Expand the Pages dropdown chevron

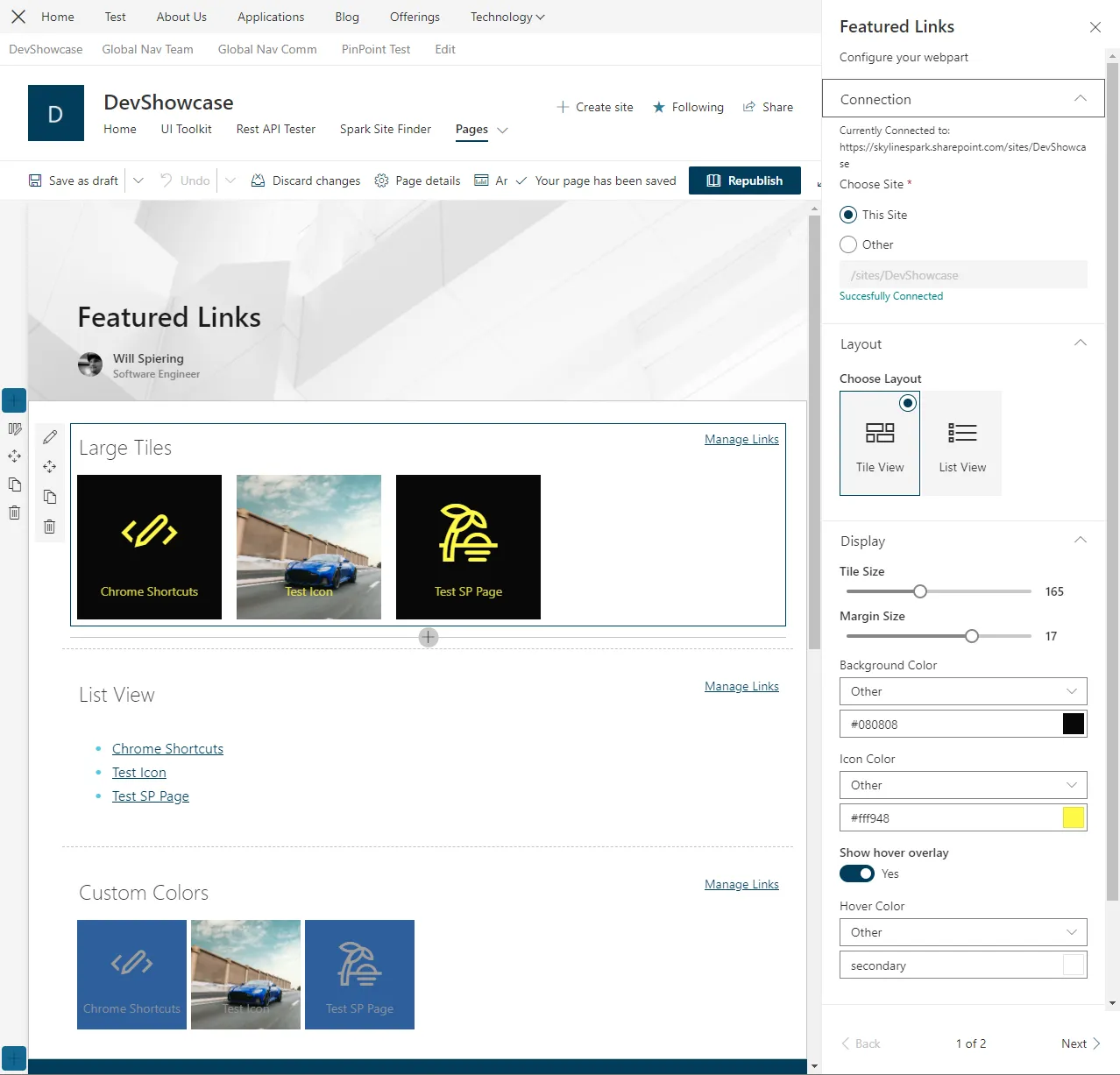502,130
